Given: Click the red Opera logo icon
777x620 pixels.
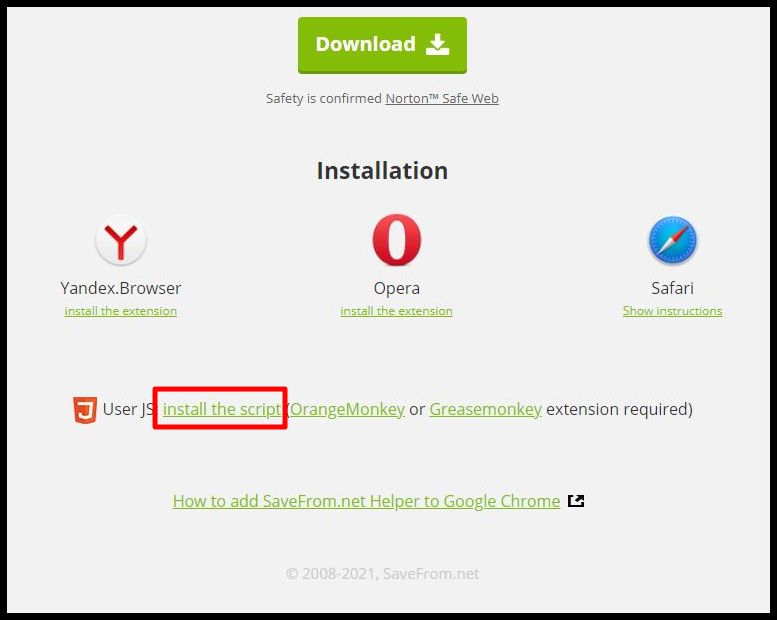Looking at the screenshot, I should click(x=396, y=240).
